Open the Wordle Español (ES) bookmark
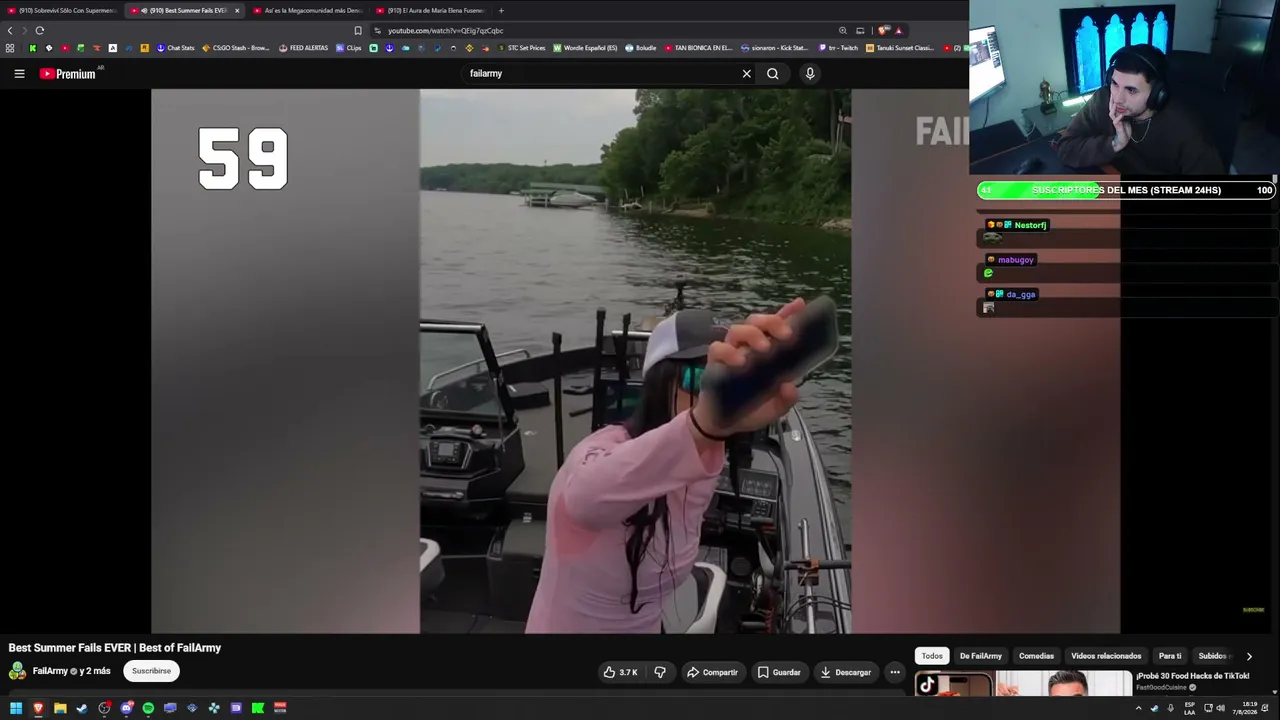Screen dimensions: 1280x720 tap(585, 48)
